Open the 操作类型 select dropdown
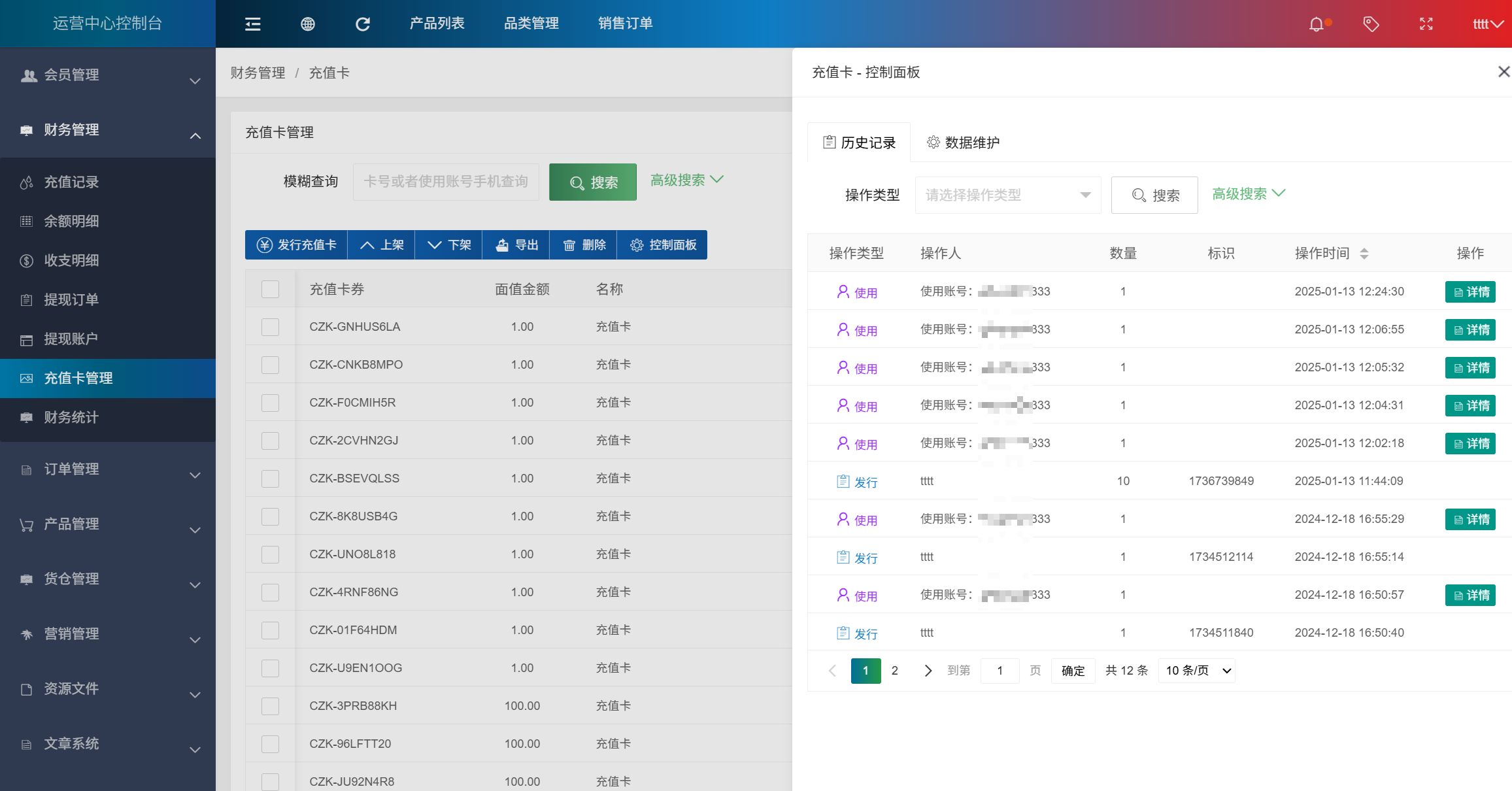1512x791 pixels. 1008,195
